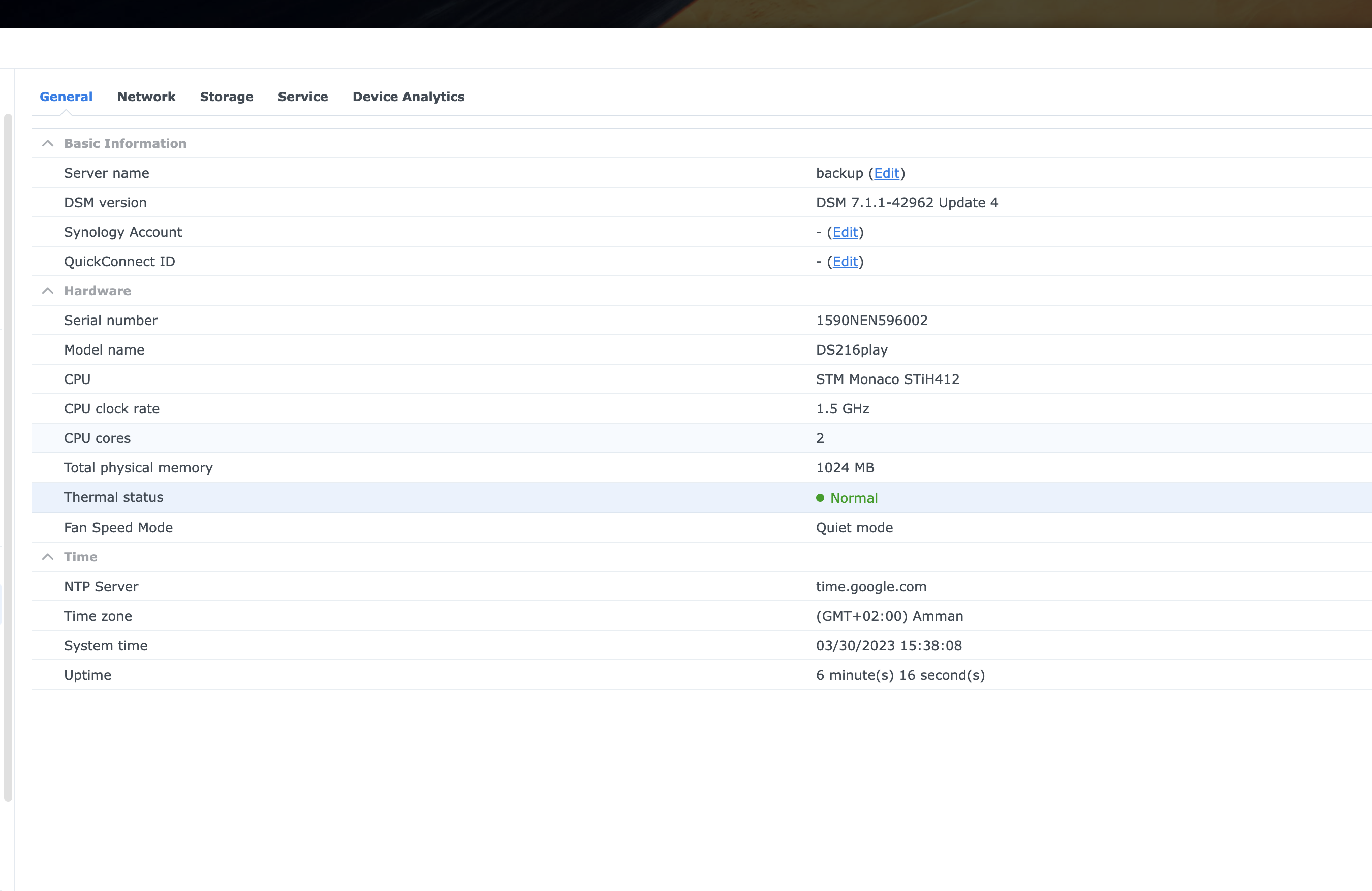Select the CPU cores row
The image size is (1372, 891).
coord(98,438)
